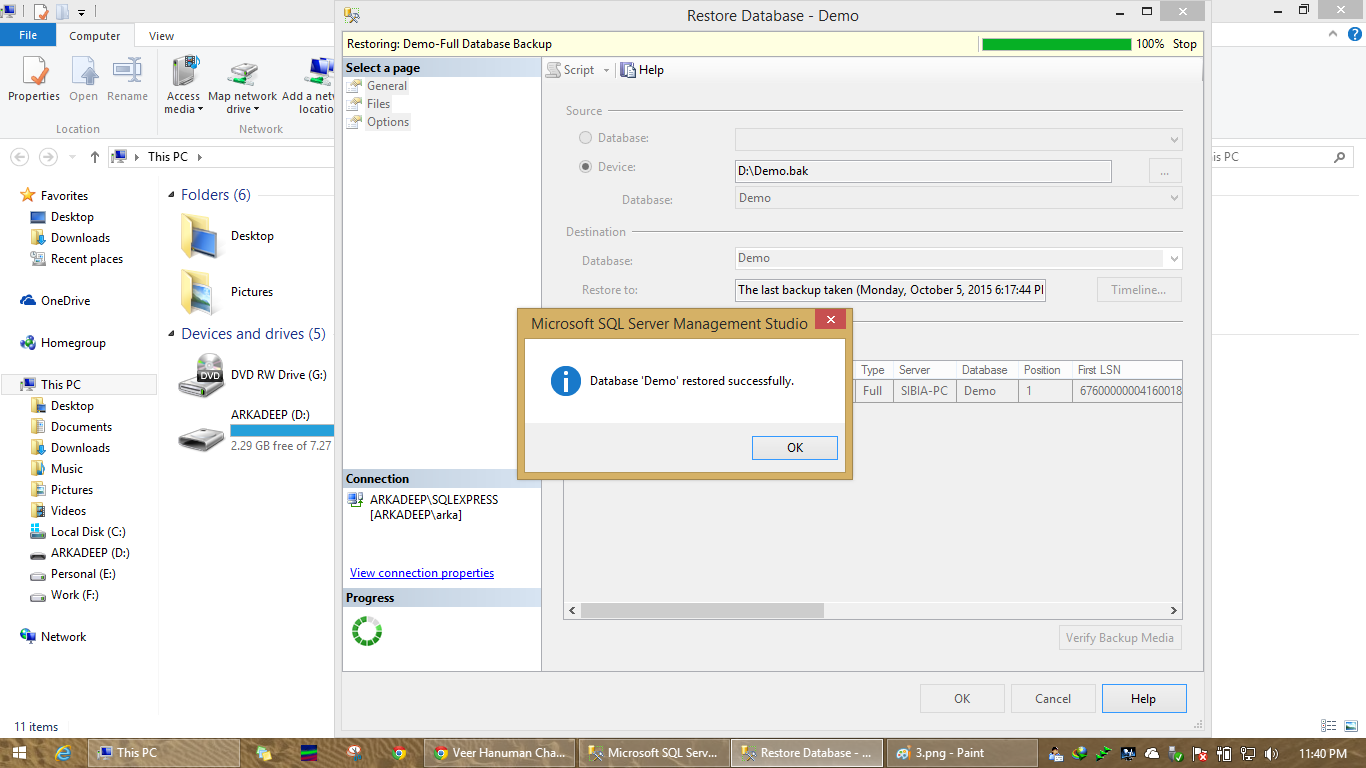Screen dimensions: 1366x768
Task: Open the Pictures folder in Folders group
Action: point(226,292)
